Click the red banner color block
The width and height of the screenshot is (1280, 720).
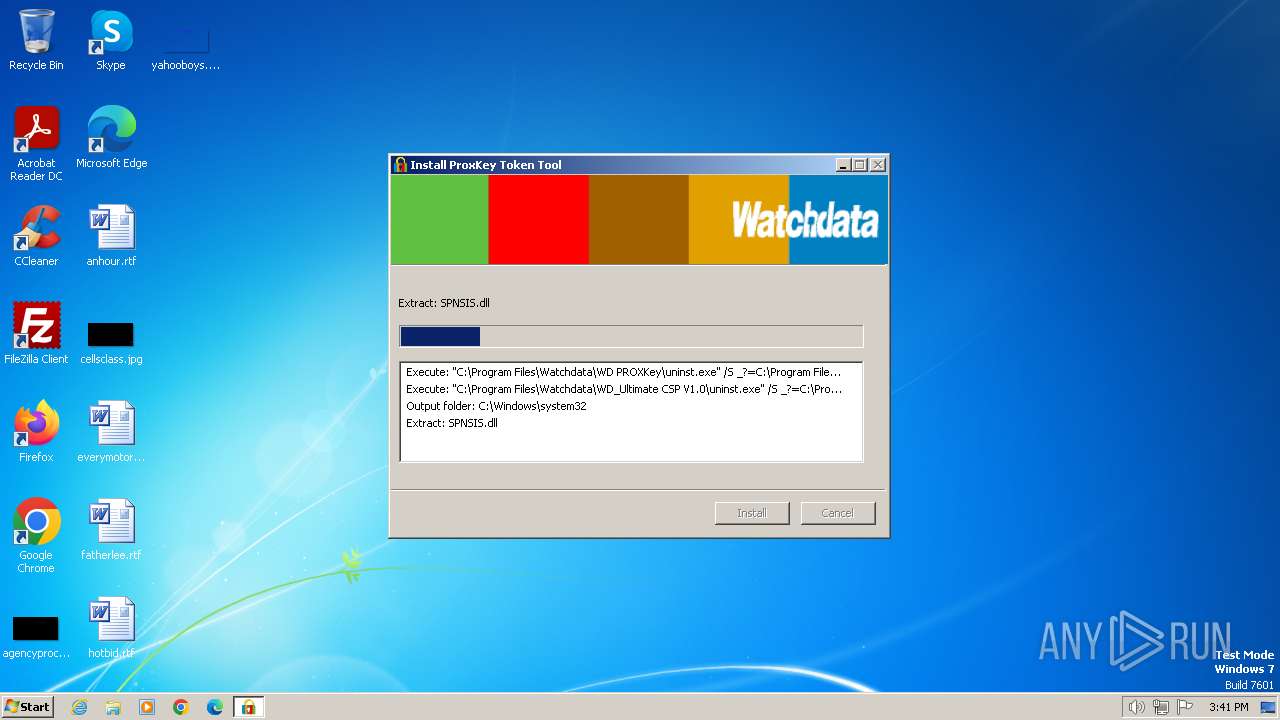pos(538,220)
